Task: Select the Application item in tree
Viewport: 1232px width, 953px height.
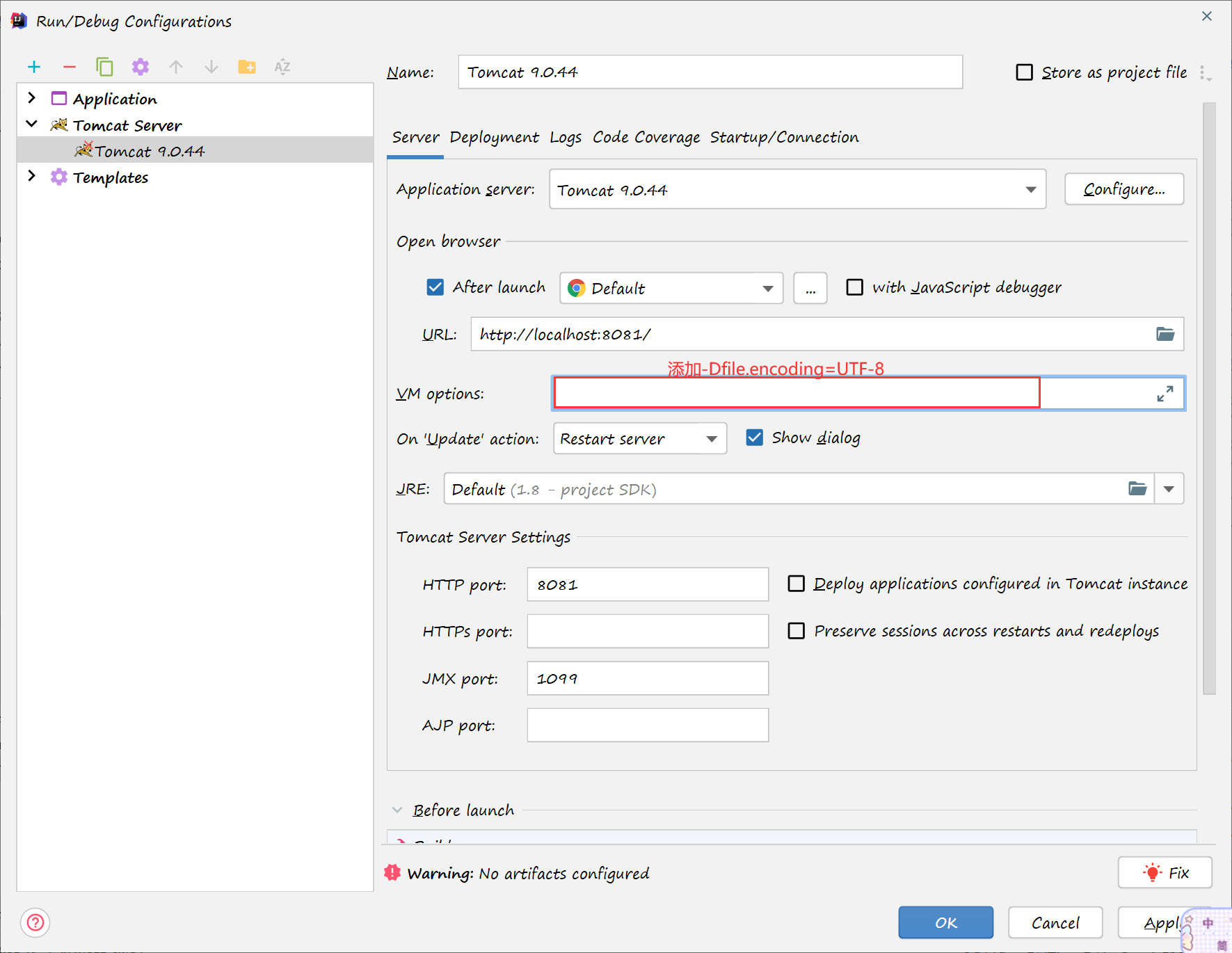Action: [115, 99]
